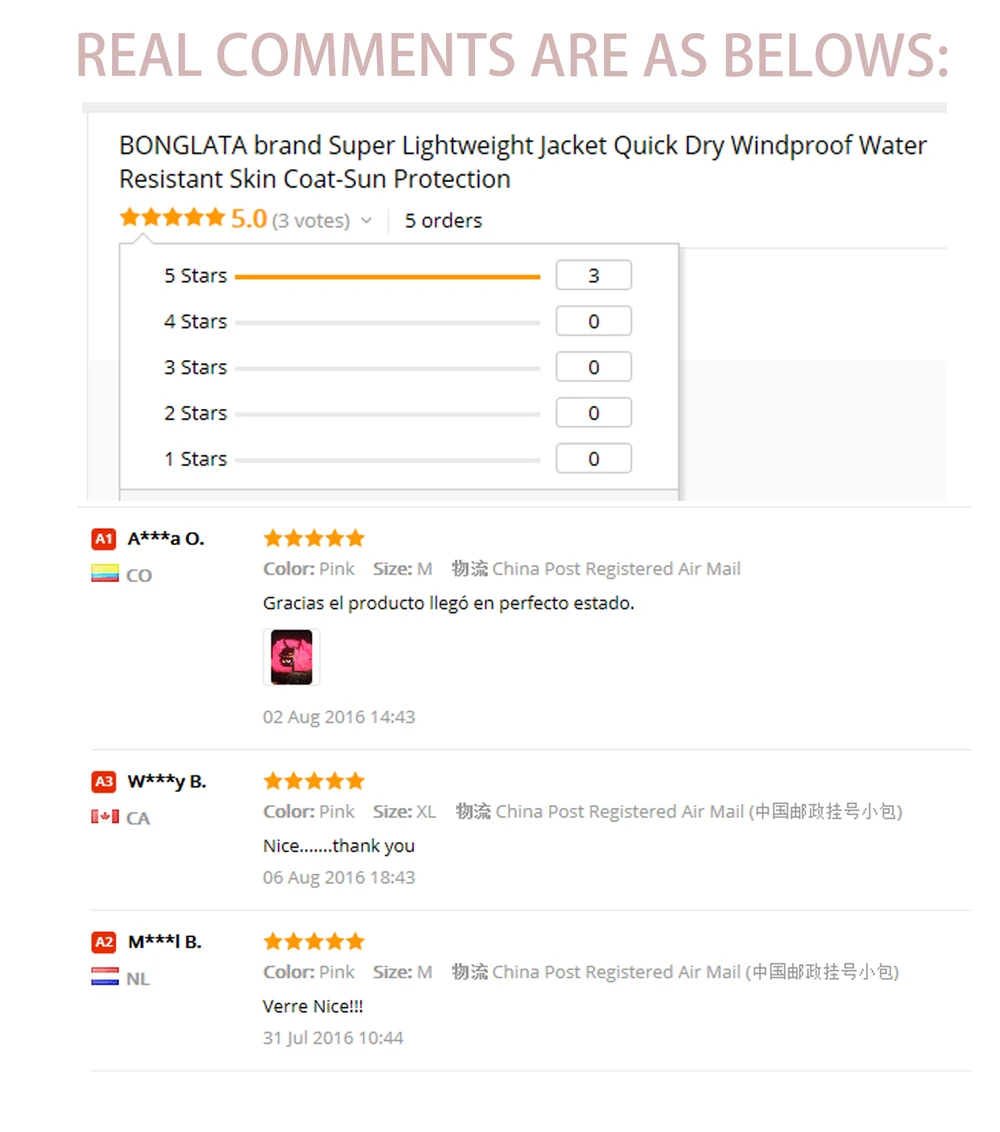The image size is (1000, 1132).
Task: Click the five-star rating beside 5.0
Action: [x=173, y=217]
